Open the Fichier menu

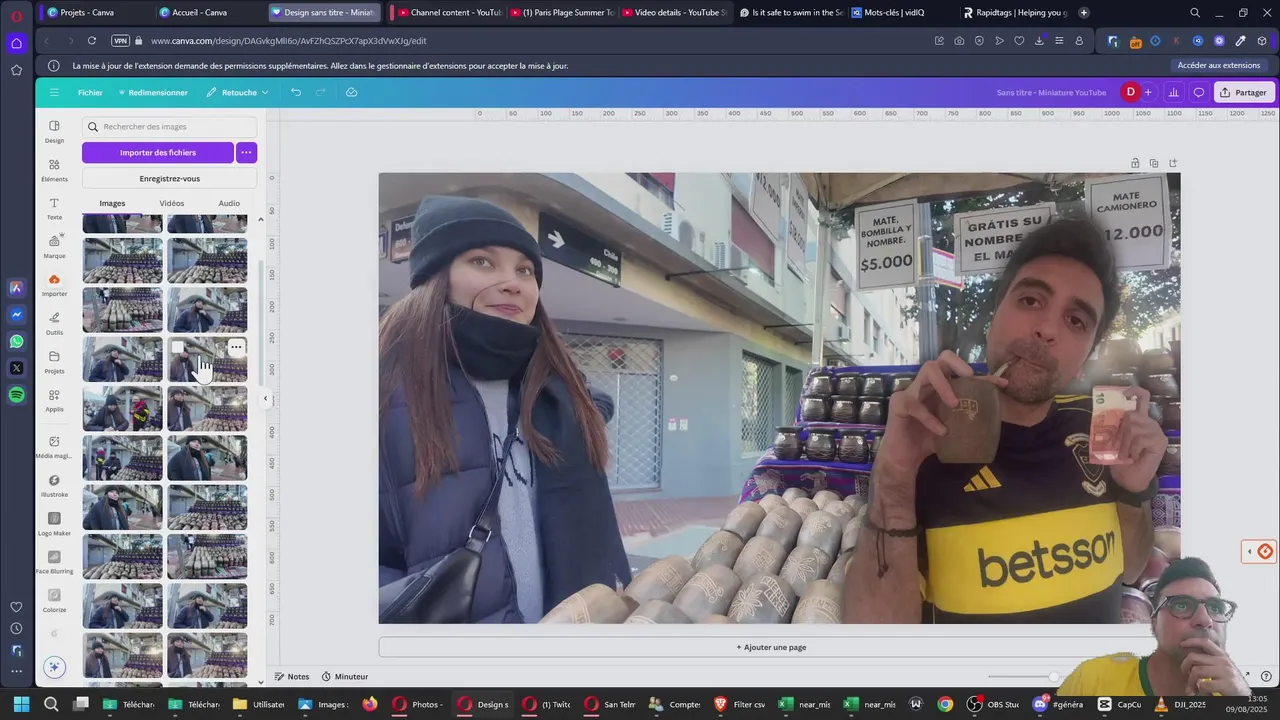[x=90, y=92]
